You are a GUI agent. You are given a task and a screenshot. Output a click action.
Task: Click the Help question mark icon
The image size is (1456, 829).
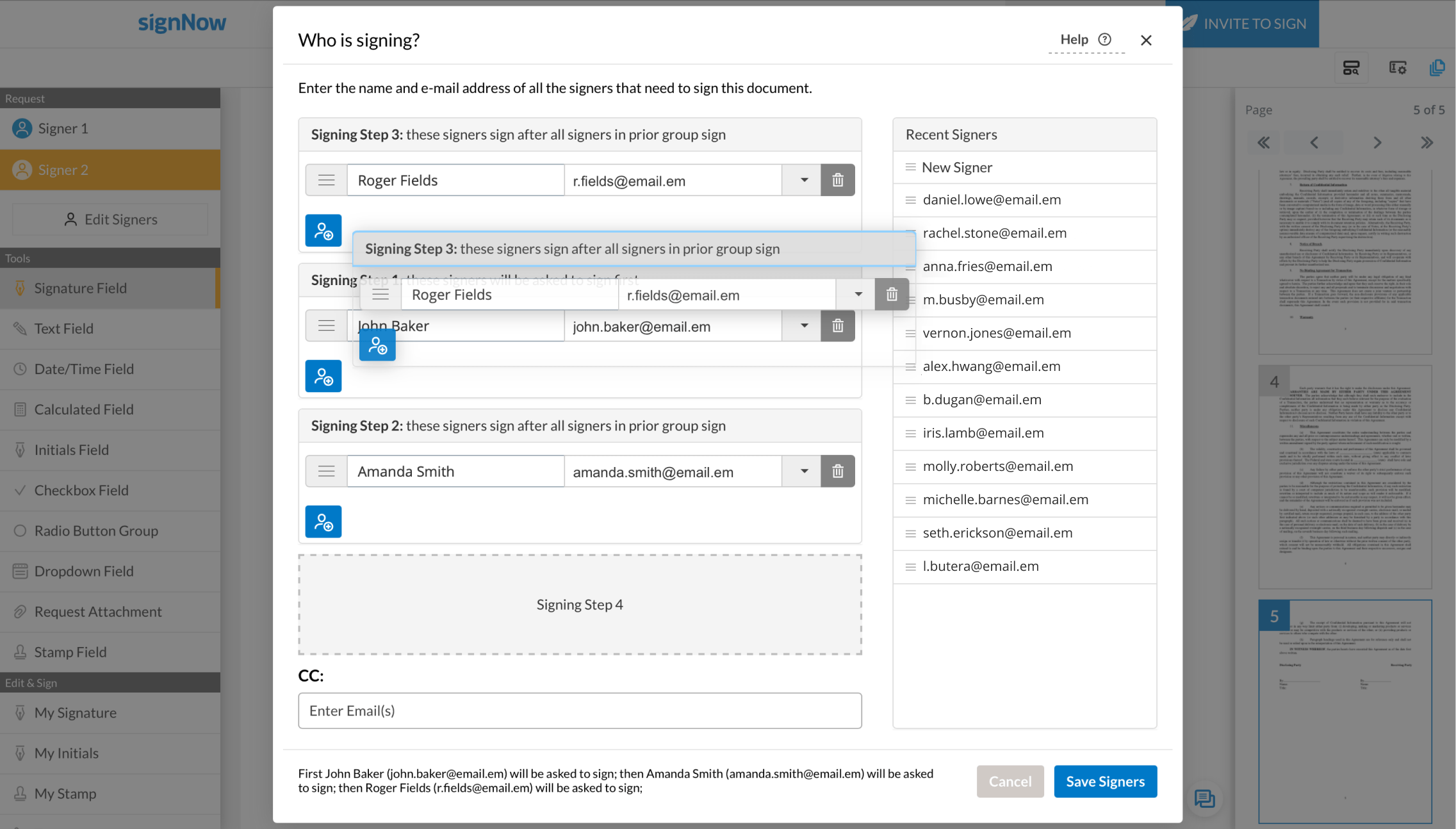point(1104,40)
